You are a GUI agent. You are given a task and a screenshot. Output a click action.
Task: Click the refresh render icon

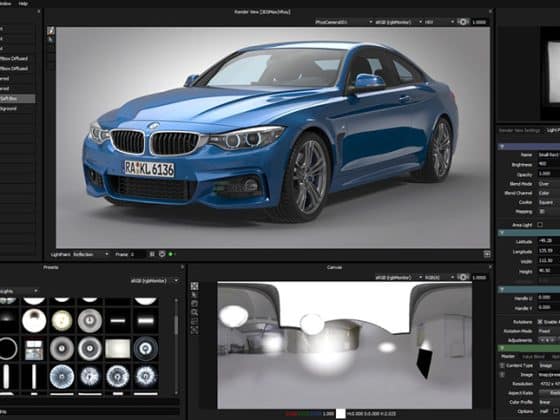pyautogui.click(x=162, y=254)
